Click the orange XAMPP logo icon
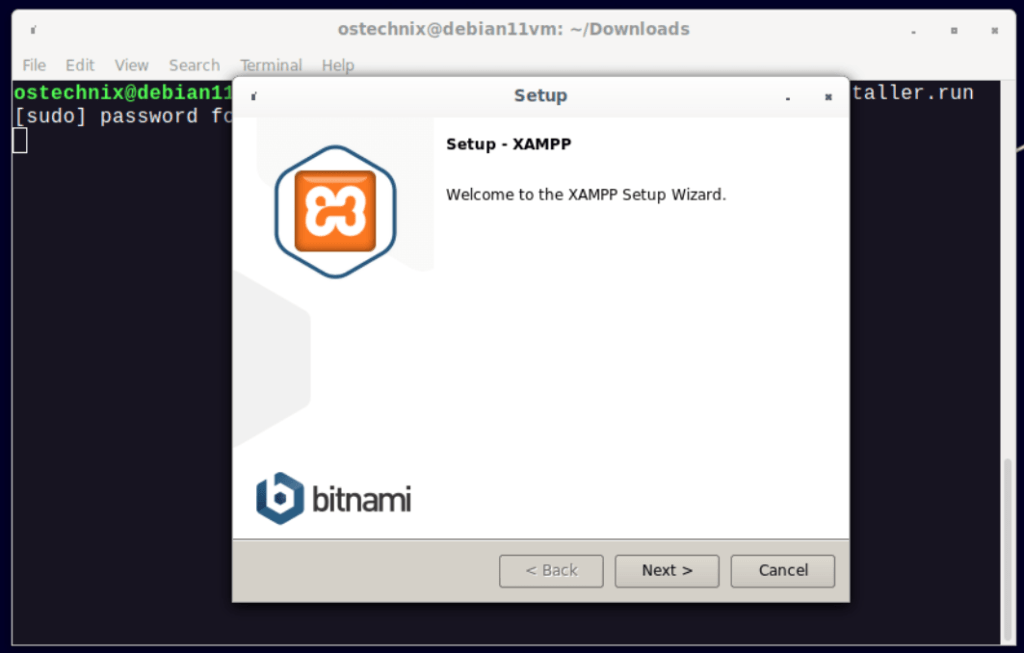The height and width of the screenshot is (653, 1024). [x=335, y=212]
